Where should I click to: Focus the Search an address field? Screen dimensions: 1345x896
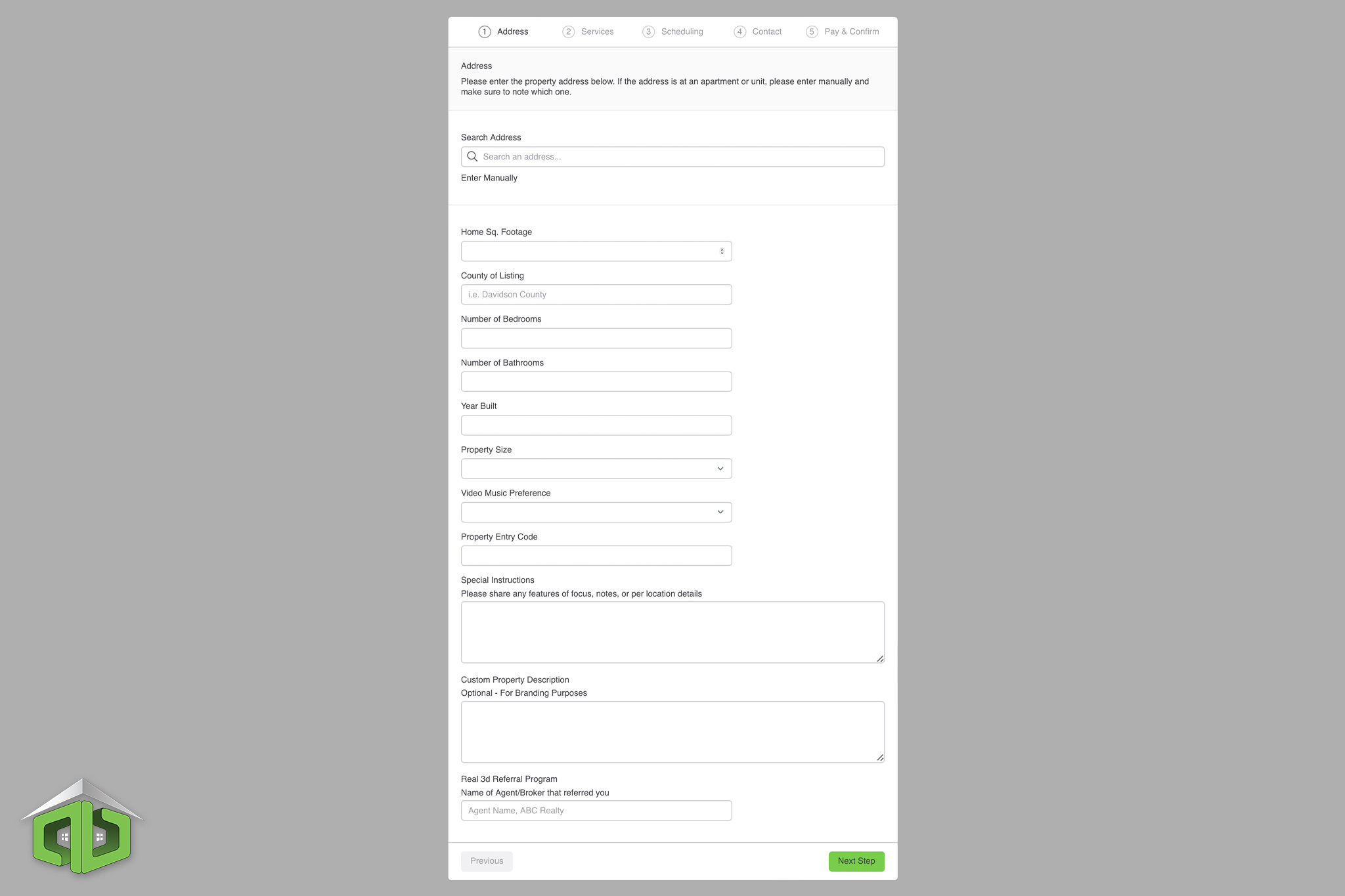pyautogui.click(x=672, y=157)
